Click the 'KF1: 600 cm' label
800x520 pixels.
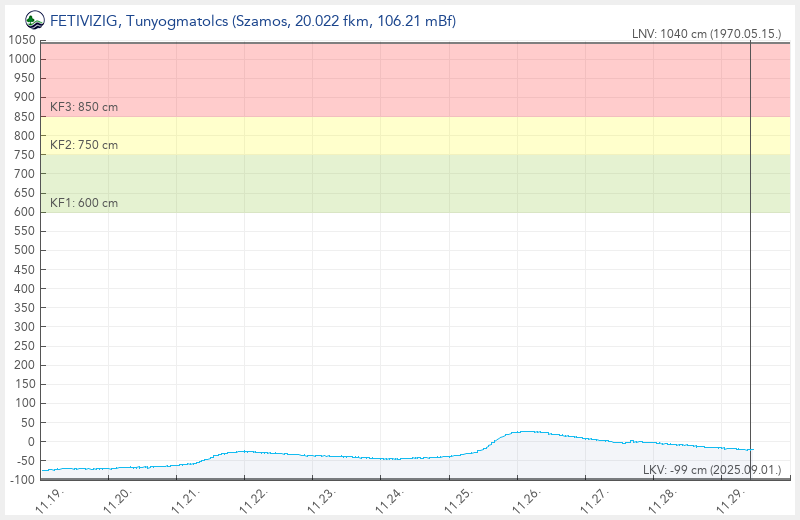[x=84, y=203]
